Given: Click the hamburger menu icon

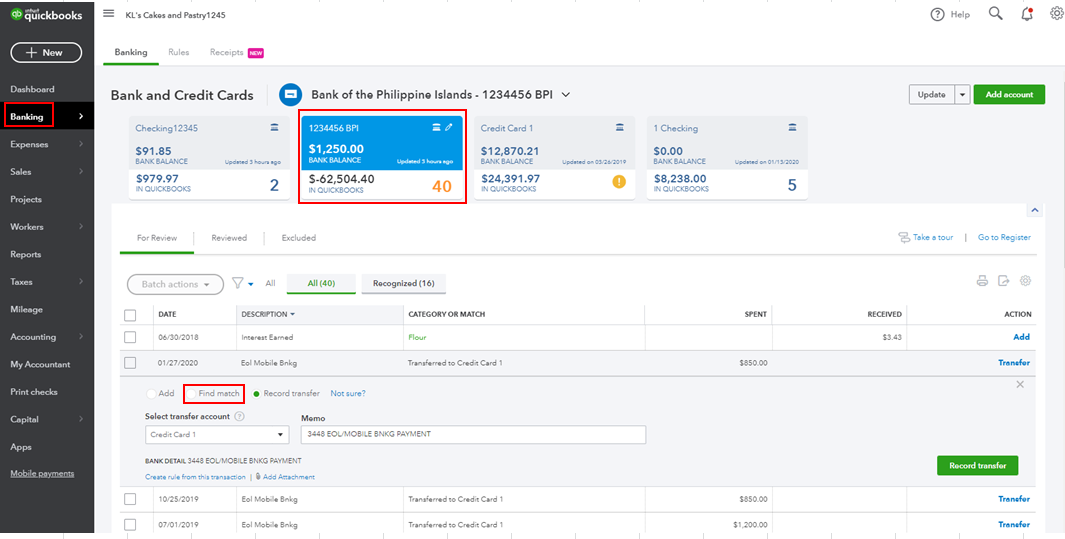Looking at the screenshot, I should pos(109,14).
